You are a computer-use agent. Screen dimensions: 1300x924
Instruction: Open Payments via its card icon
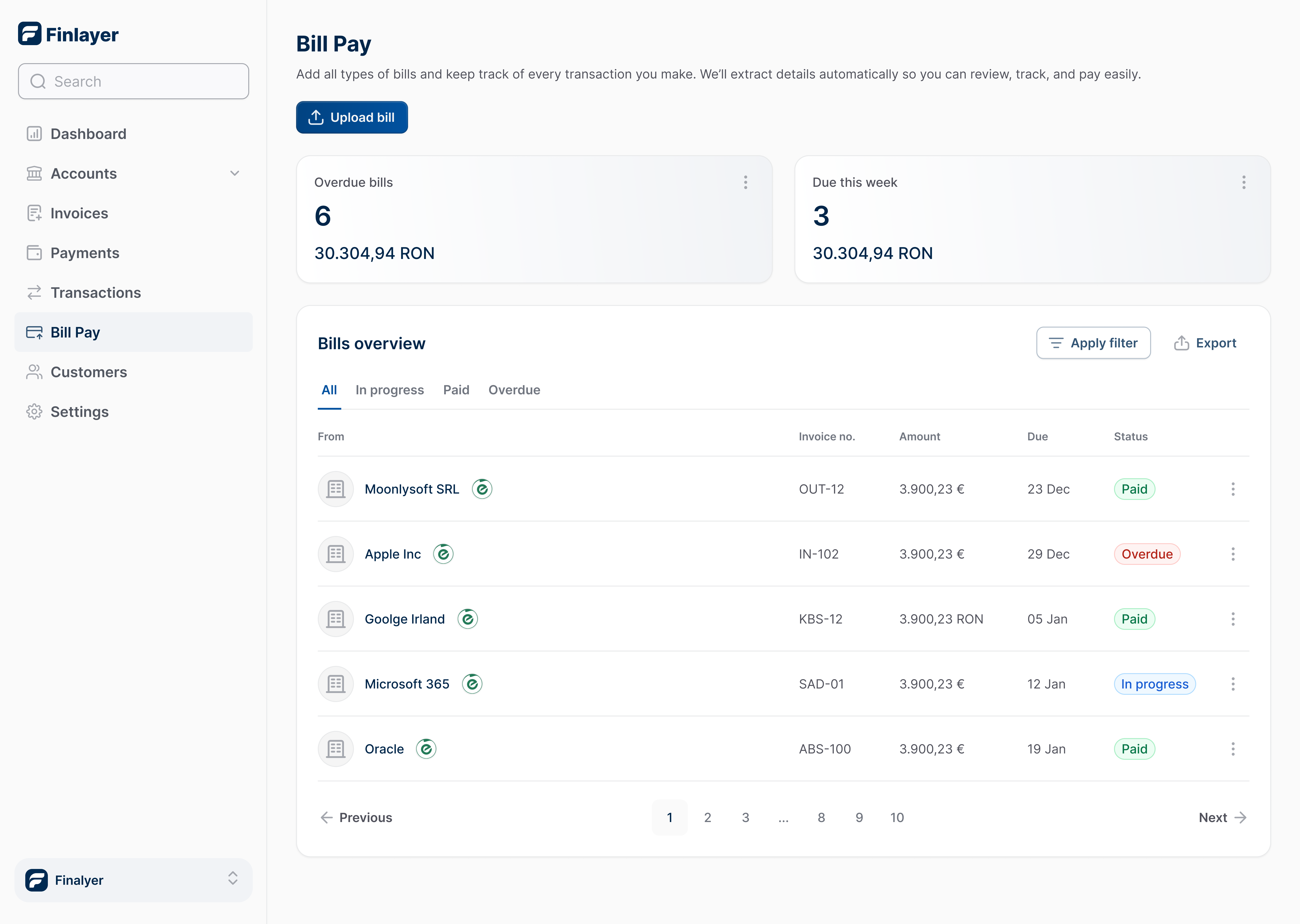click(34, 253)
